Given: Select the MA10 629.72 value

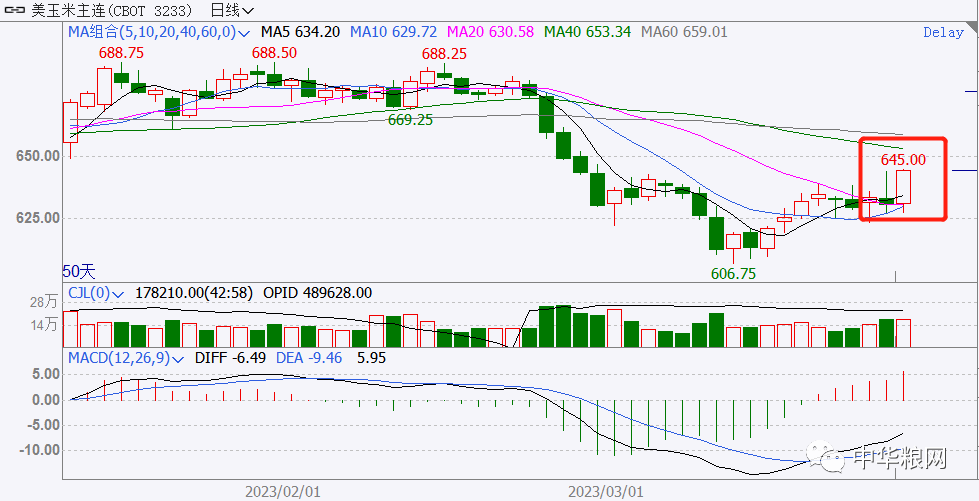Looking at the screenshot, I should 393,32.
